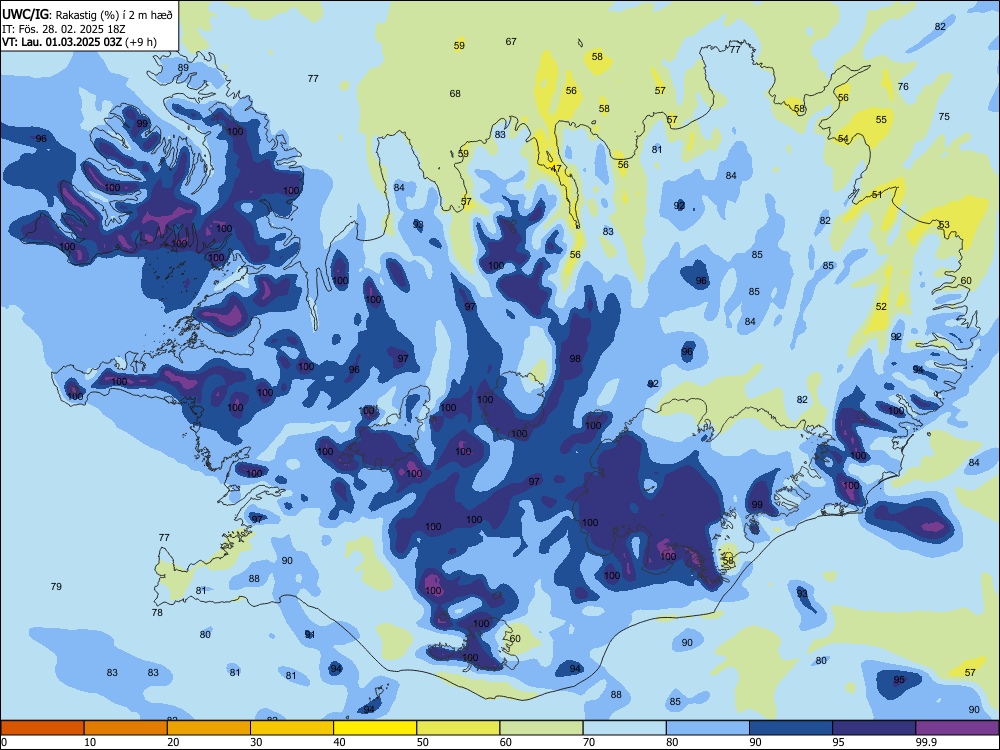
Task: Click the valid time line 'VT: Lau. 01.03.2025 03Z'
Action: coord(63,42)
